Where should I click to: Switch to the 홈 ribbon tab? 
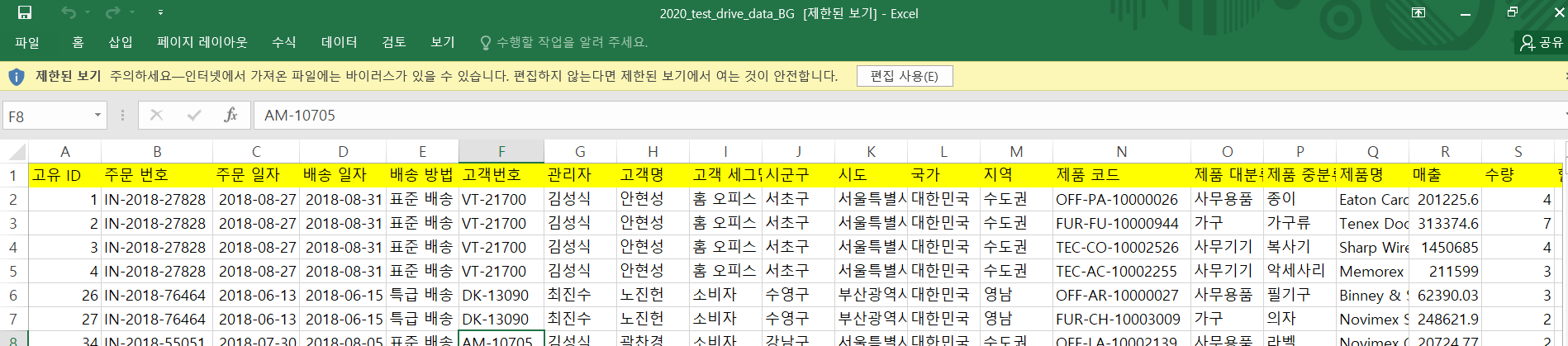click(78, 42)
